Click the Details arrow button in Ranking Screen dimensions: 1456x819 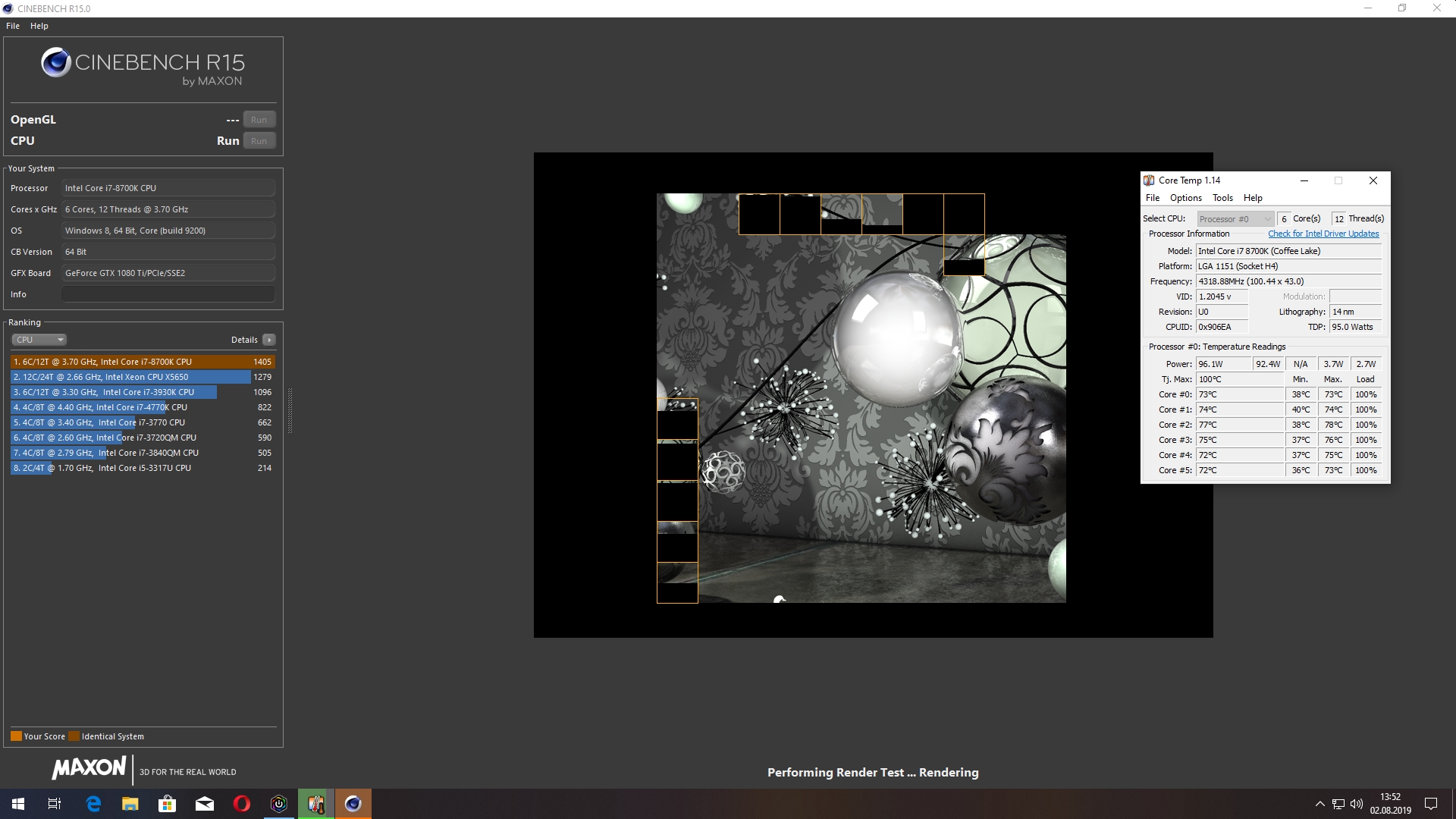(269, 340)
